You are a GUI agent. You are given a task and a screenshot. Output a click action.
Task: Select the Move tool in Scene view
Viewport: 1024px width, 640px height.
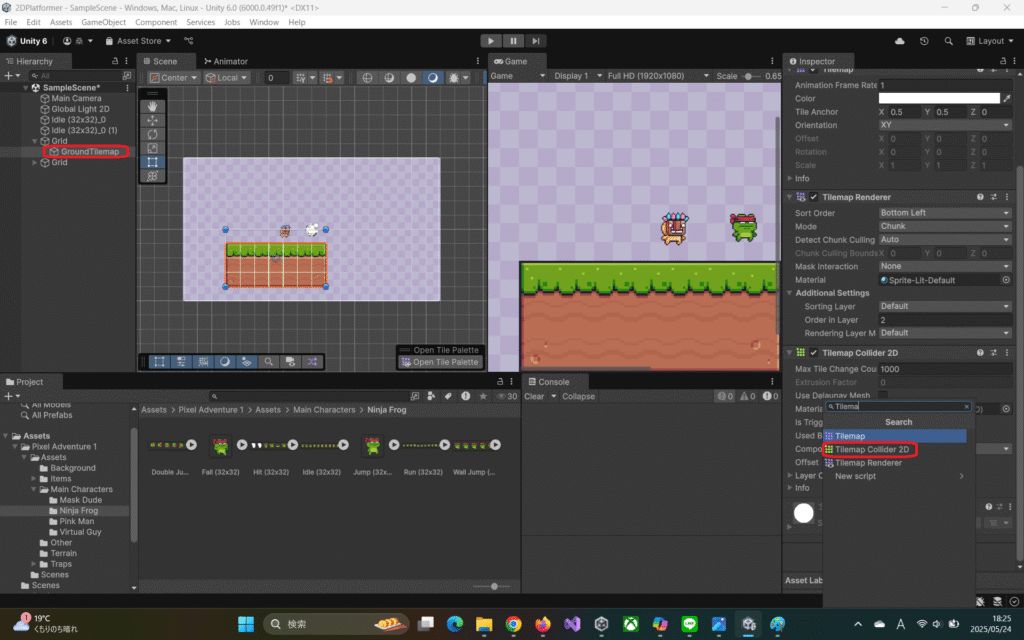tap(152, 120)
